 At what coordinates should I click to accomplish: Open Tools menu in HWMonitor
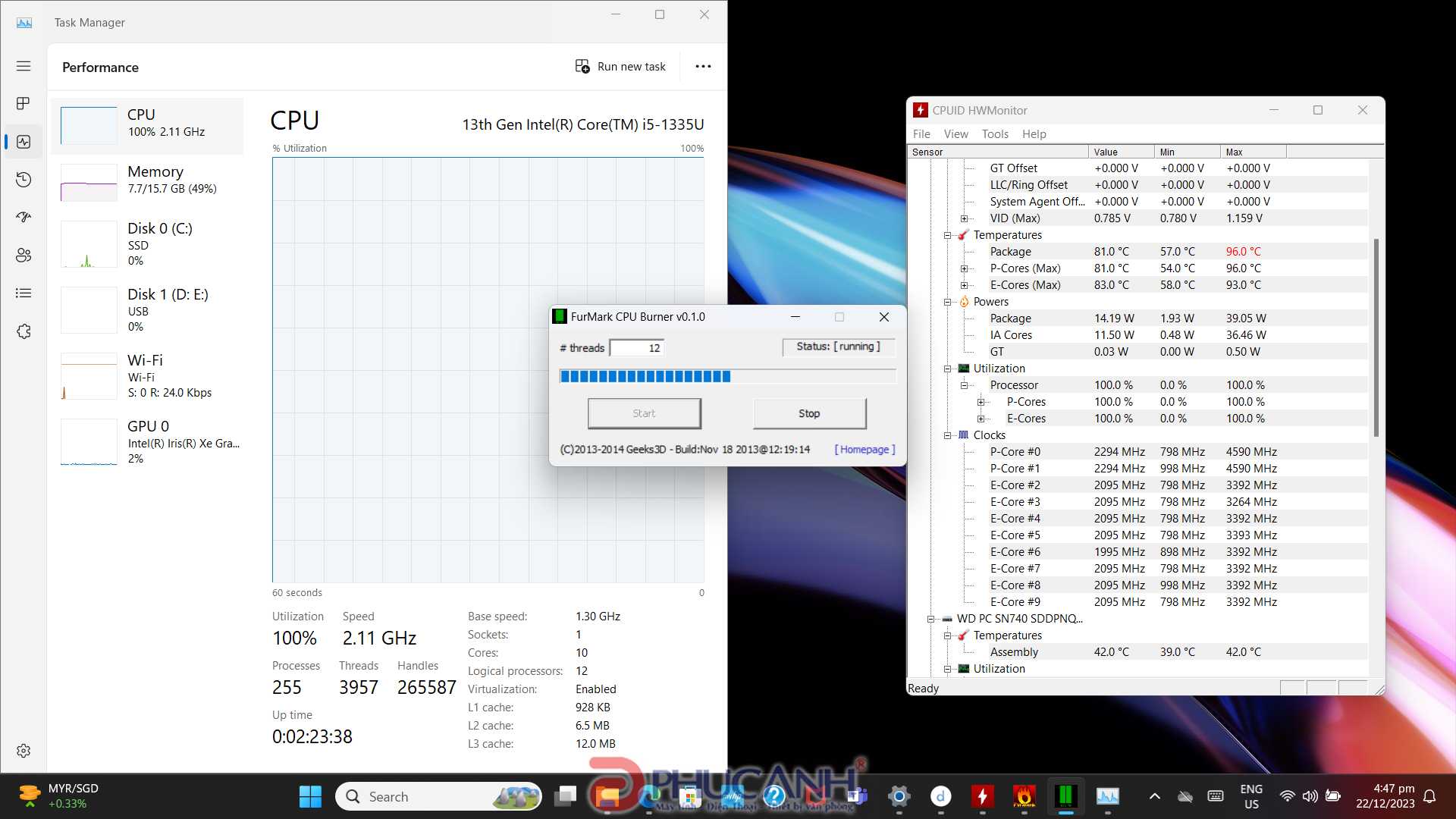pyautogui.click(x=995, y=134)
